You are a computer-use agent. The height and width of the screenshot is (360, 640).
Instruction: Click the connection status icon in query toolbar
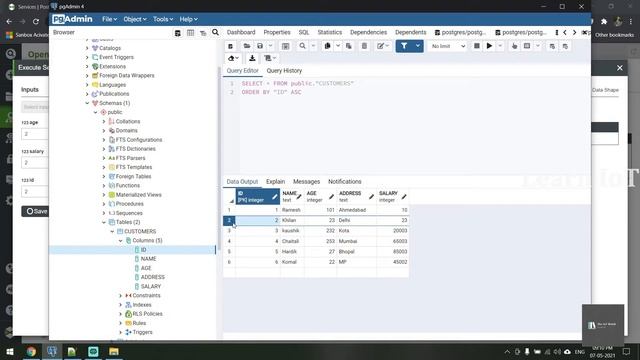click(x=230, y=46)
